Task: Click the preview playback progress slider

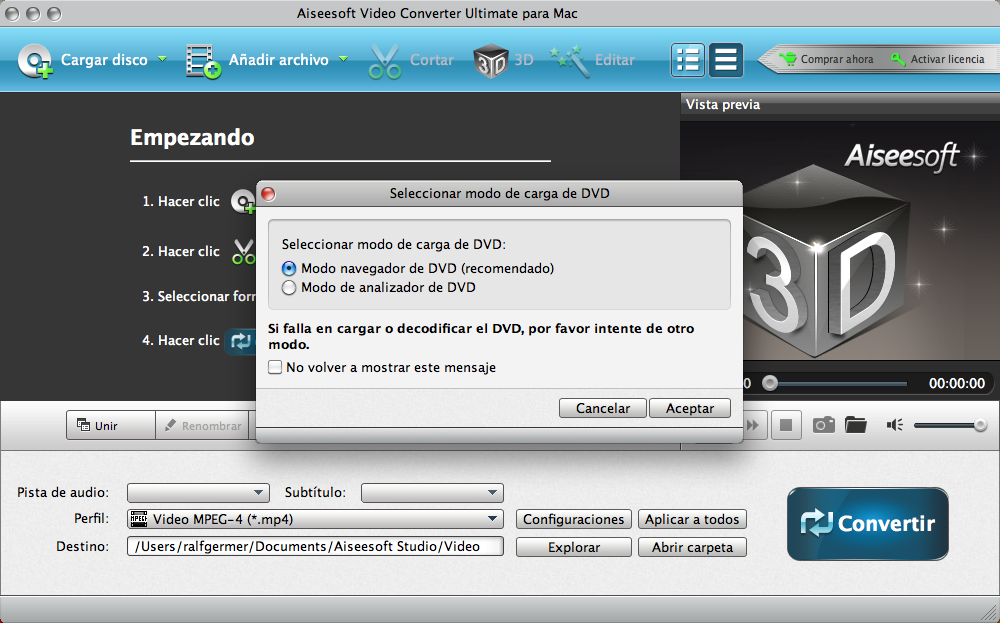Action: [834, 383]
